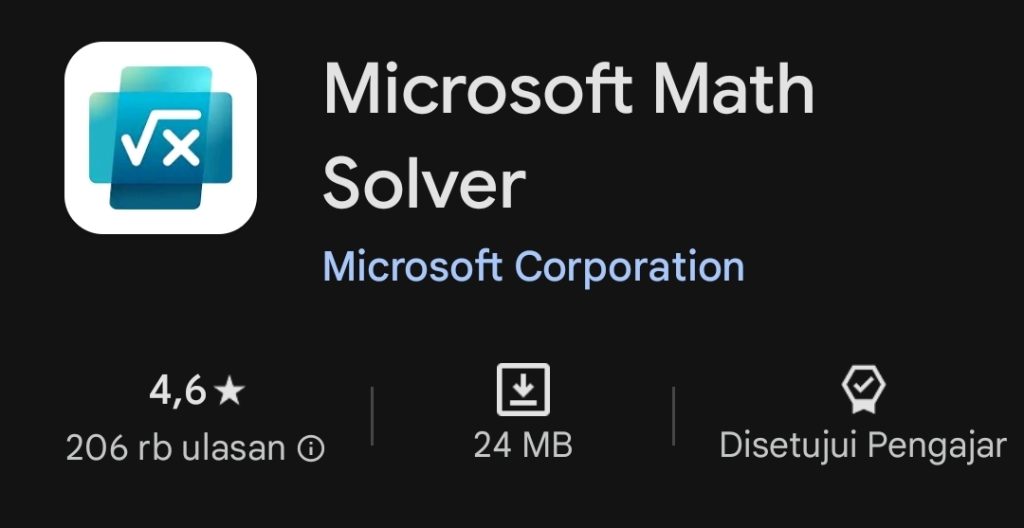The height and width of the screenshot is (528, 1024).
Task: Tap the star icon beside 4,6
Action: (229, 392)
